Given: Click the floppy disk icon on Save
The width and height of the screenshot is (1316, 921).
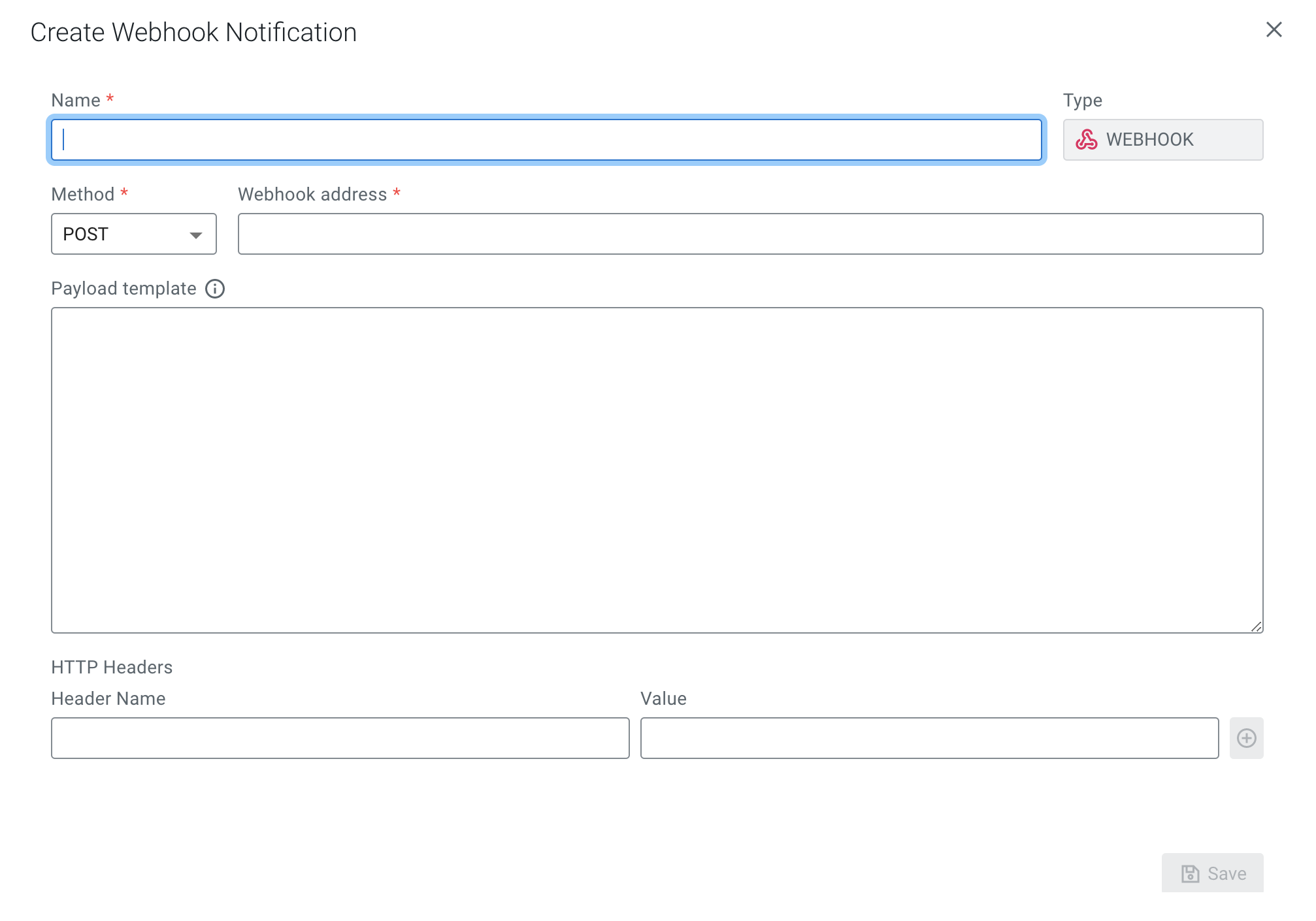Looking at the screenshot, I should tap(1190, 873).
